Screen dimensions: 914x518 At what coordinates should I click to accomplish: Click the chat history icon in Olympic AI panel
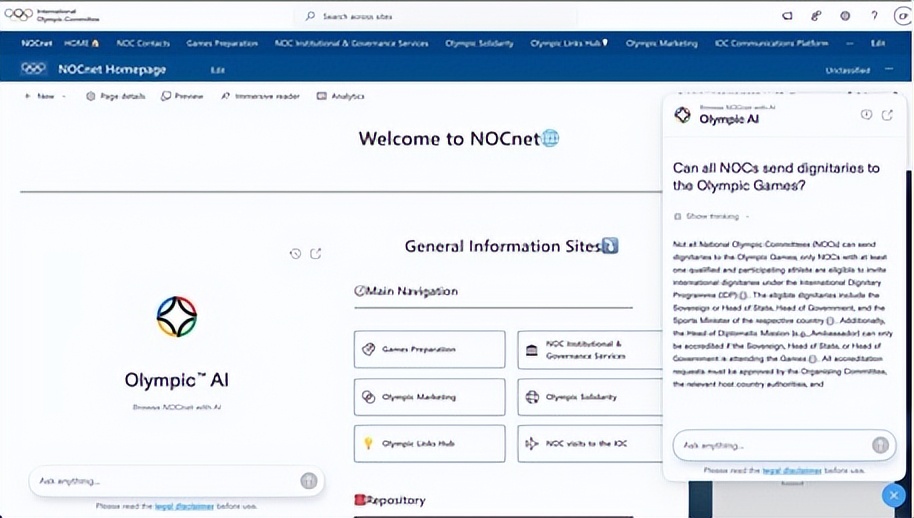click(866, 115)
